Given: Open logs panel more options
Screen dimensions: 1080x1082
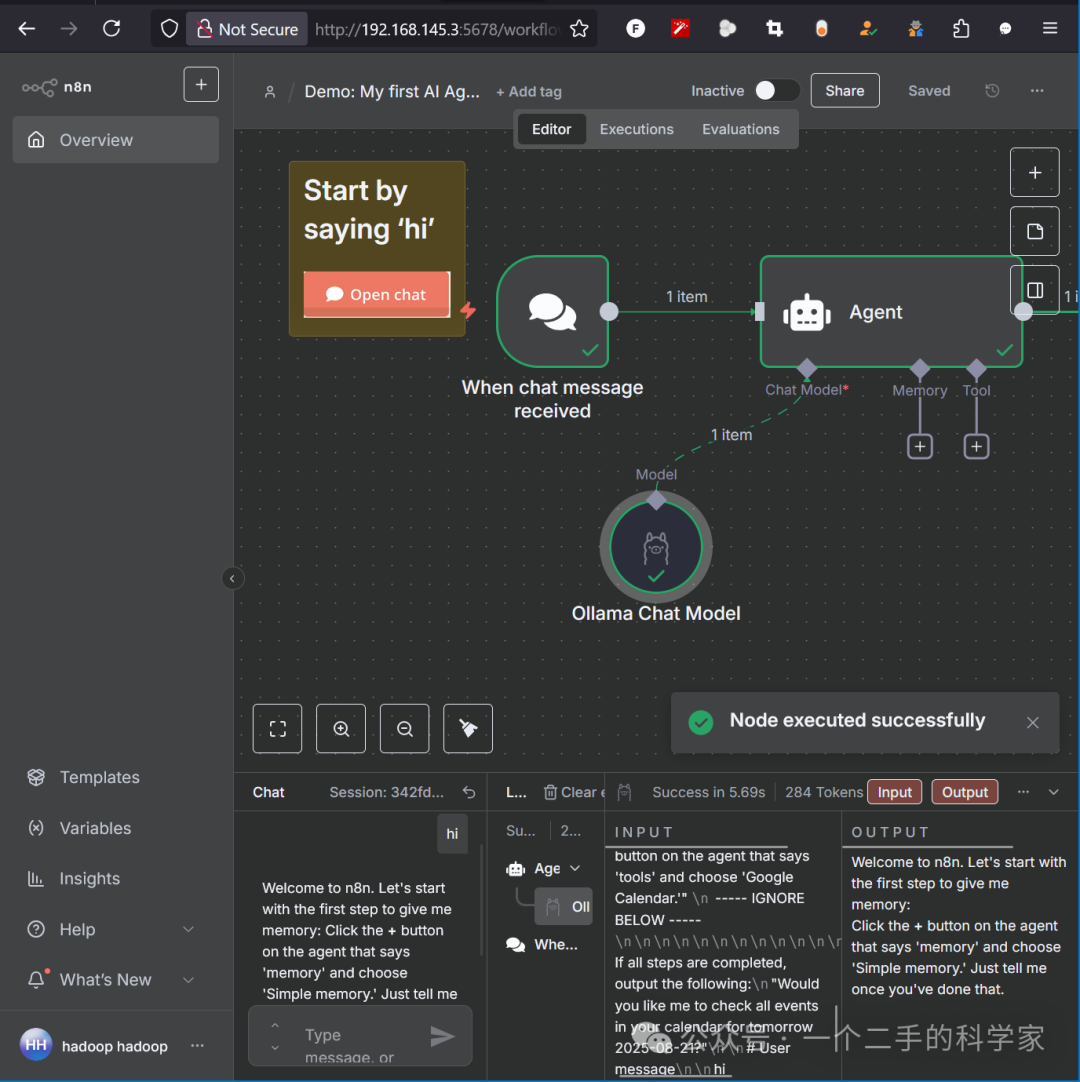Looking at the screenshot, I should (x=1023, y=792).
